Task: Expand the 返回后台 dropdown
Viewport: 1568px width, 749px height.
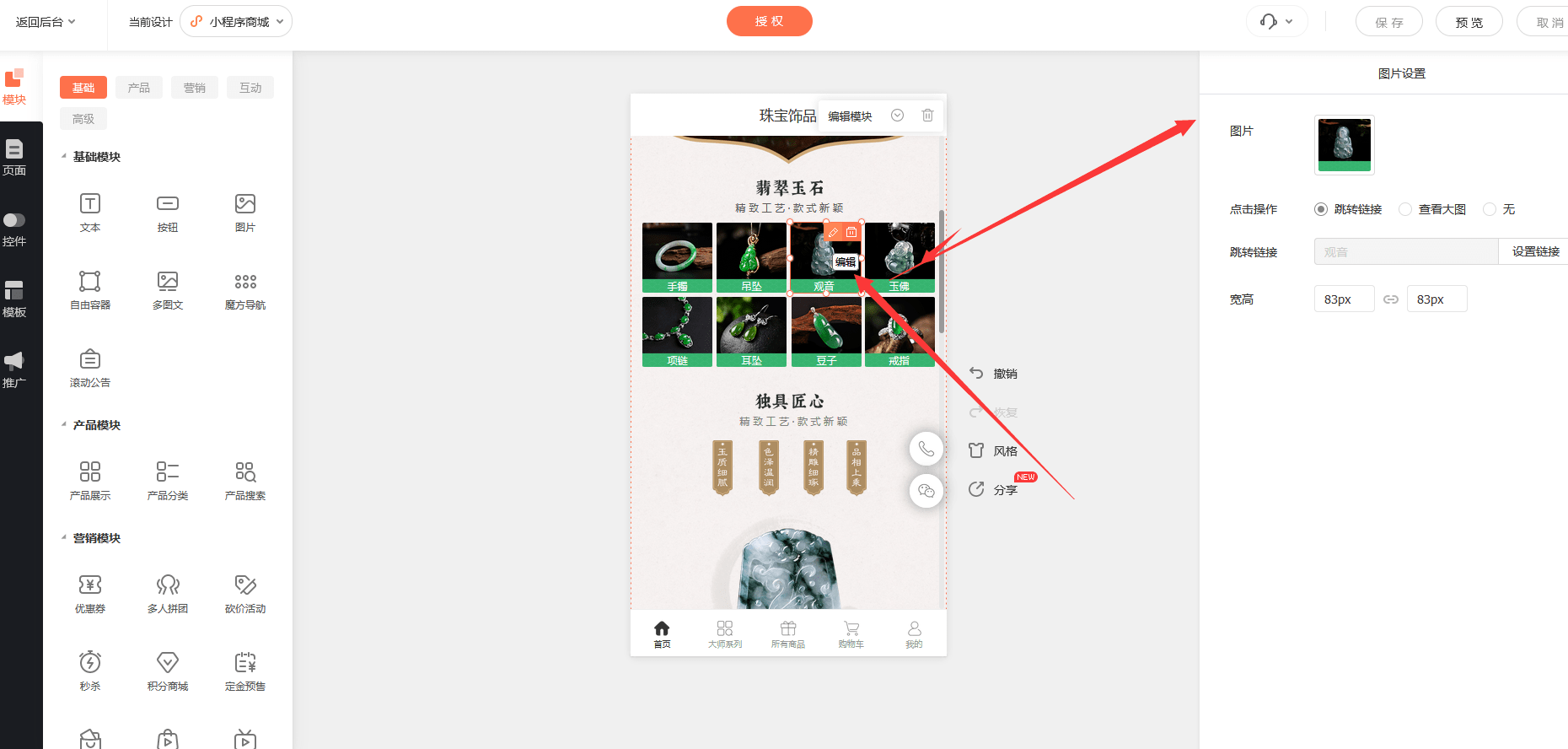Action: click(46, 22)
